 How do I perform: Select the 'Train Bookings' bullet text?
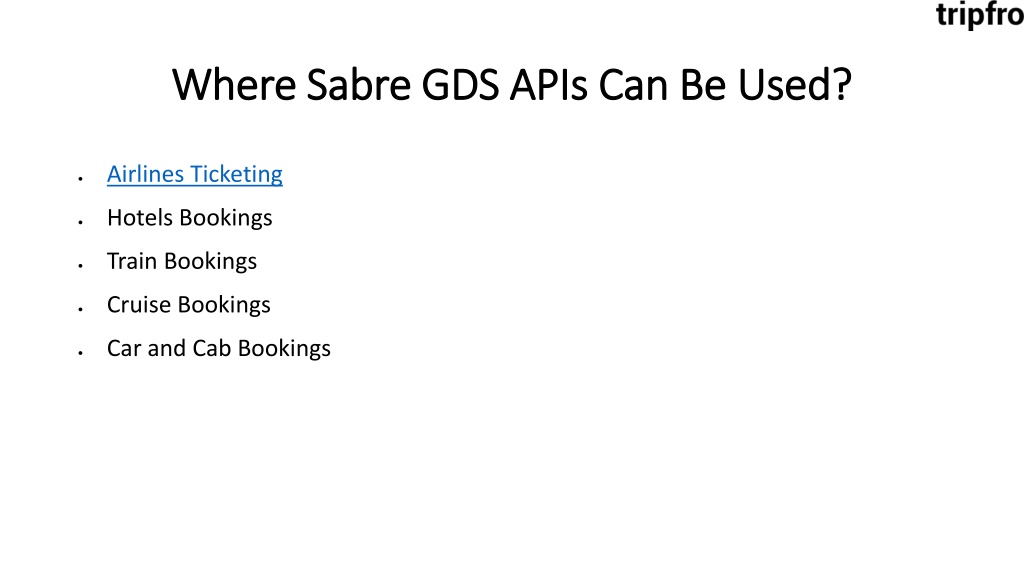point(182,261)
